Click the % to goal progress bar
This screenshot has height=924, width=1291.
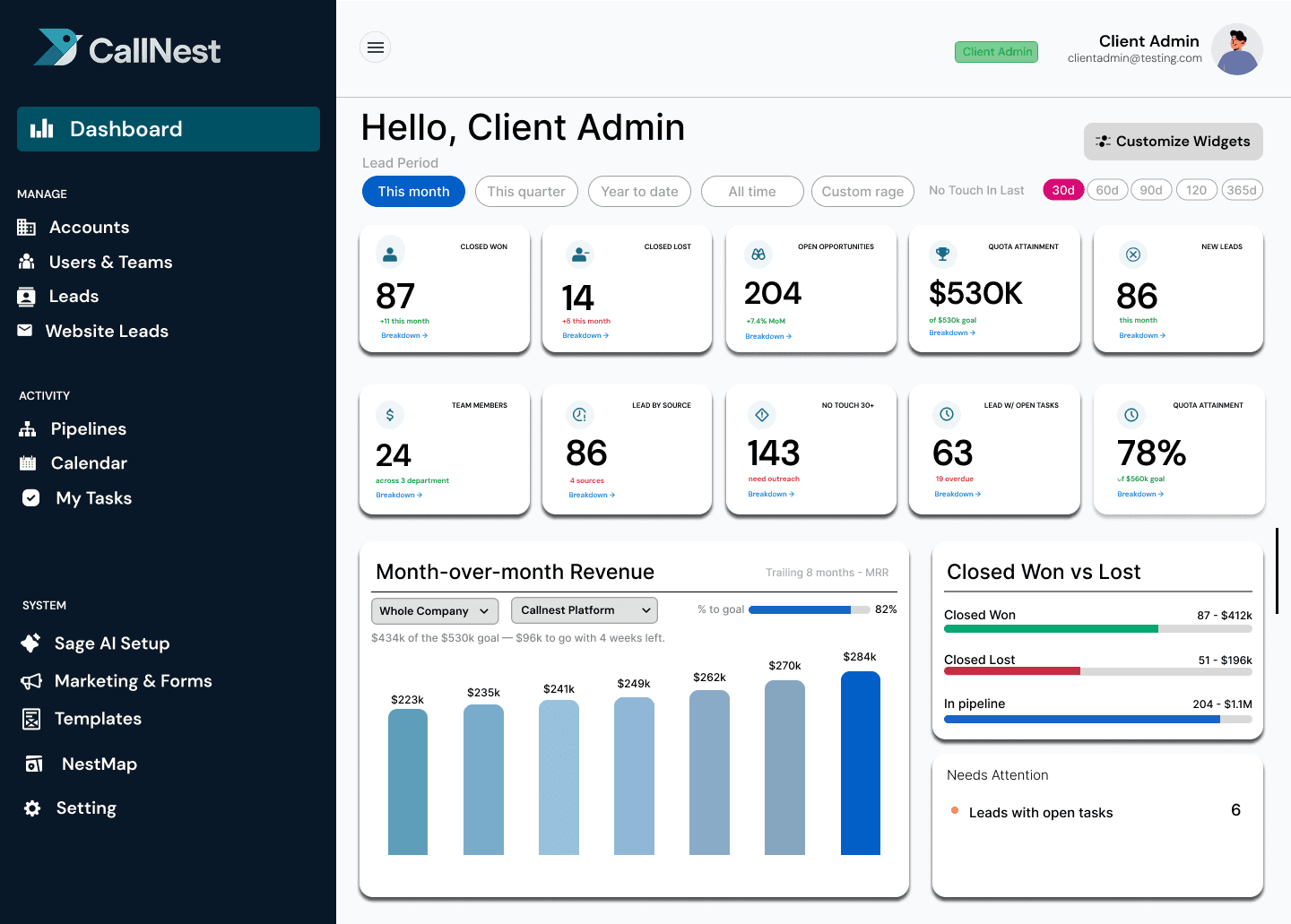coord(809,610)
